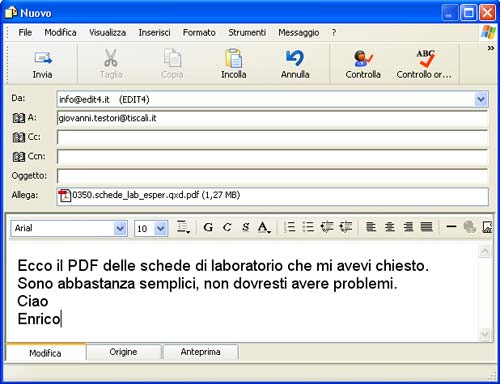The width and height of the screenshot is (500, 384).
Task: Open the Visualizza menu
Action: [x=107, y=33]
